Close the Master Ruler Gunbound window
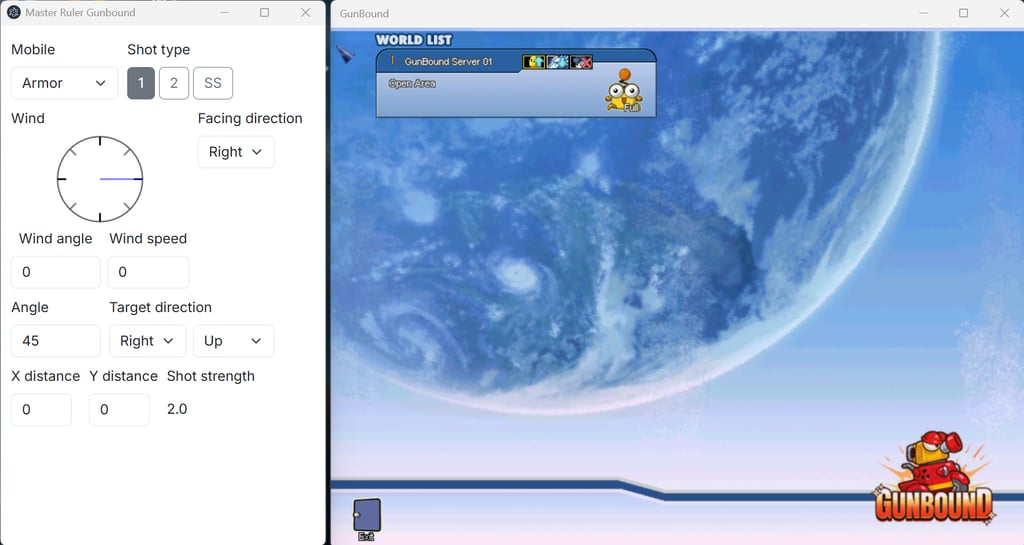1024x545 pixels. click(x=306, y=12)
